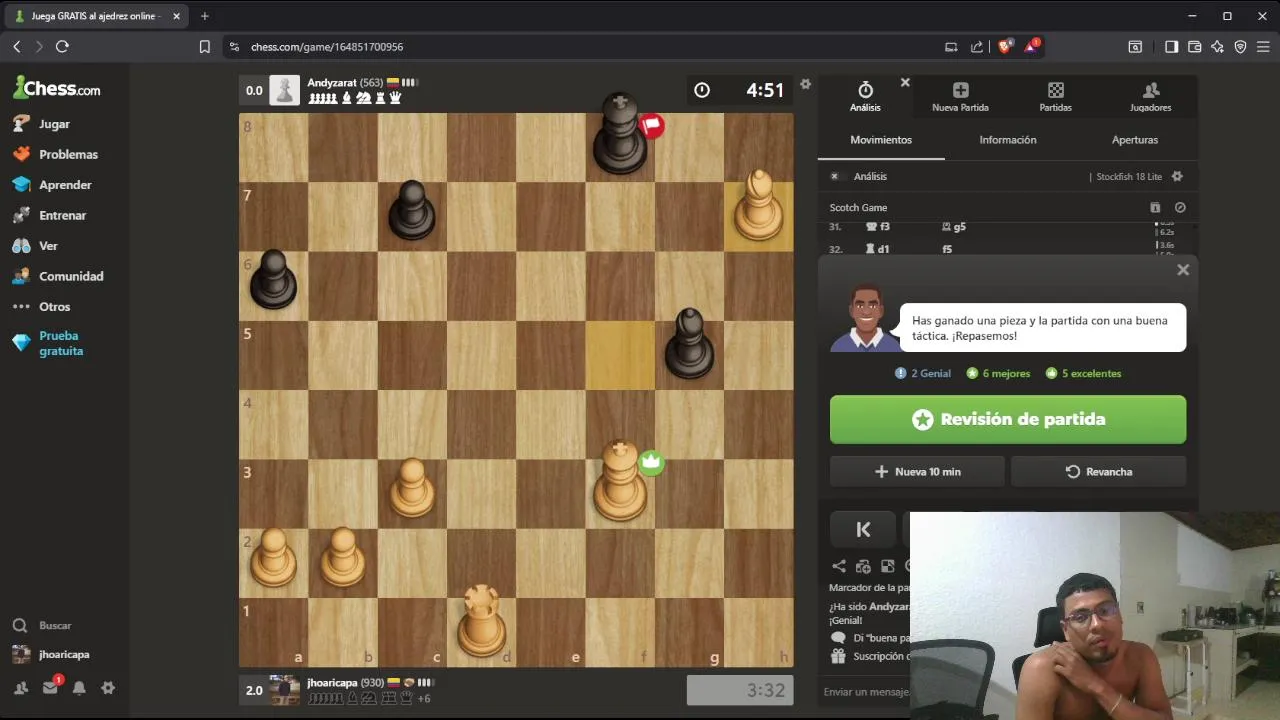Open the Partidas tab

(x=1055, y=96)
